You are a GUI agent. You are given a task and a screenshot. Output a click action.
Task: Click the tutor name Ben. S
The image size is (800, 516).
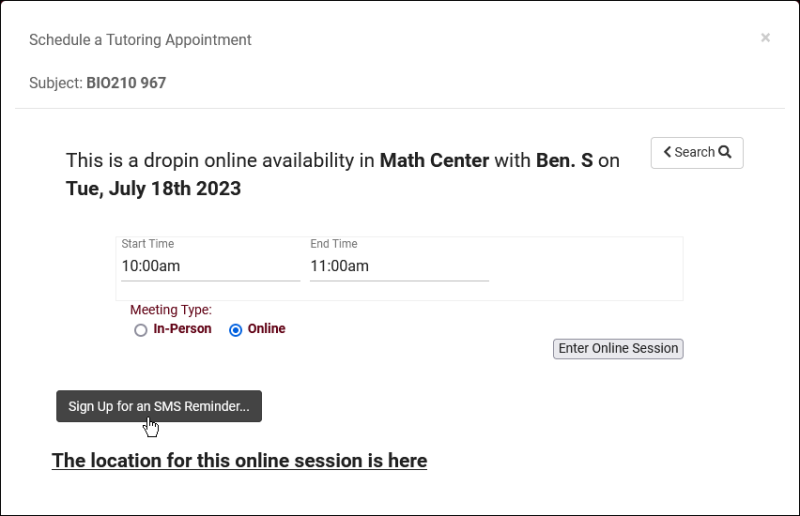564,160
